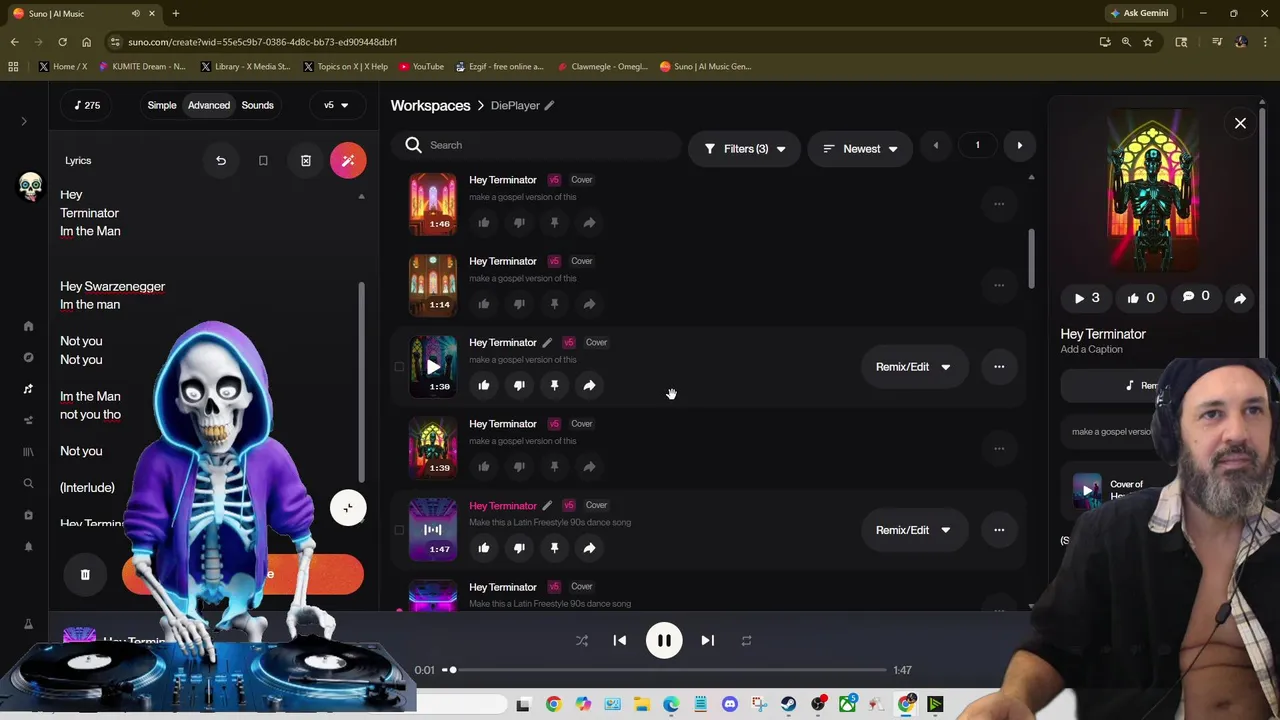Like the 1:38 gospel Hey Terminator track

[x=484, y=385]
